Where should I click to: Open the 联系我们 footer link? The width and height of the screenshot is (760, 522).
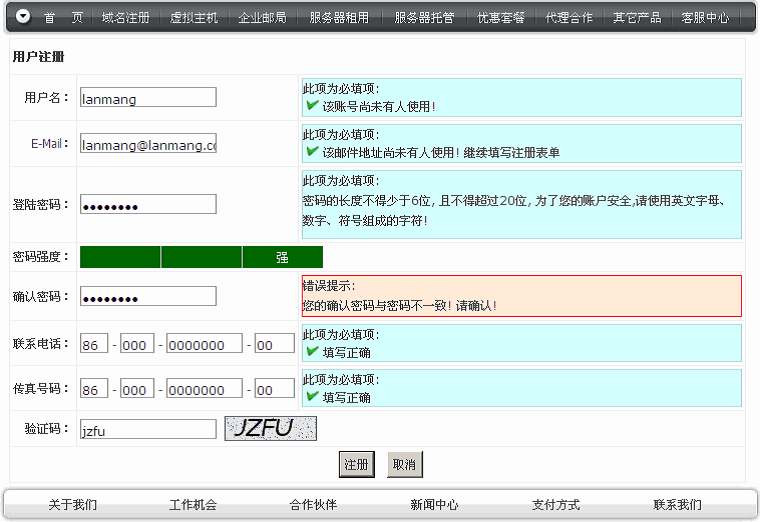coord(678,505)
